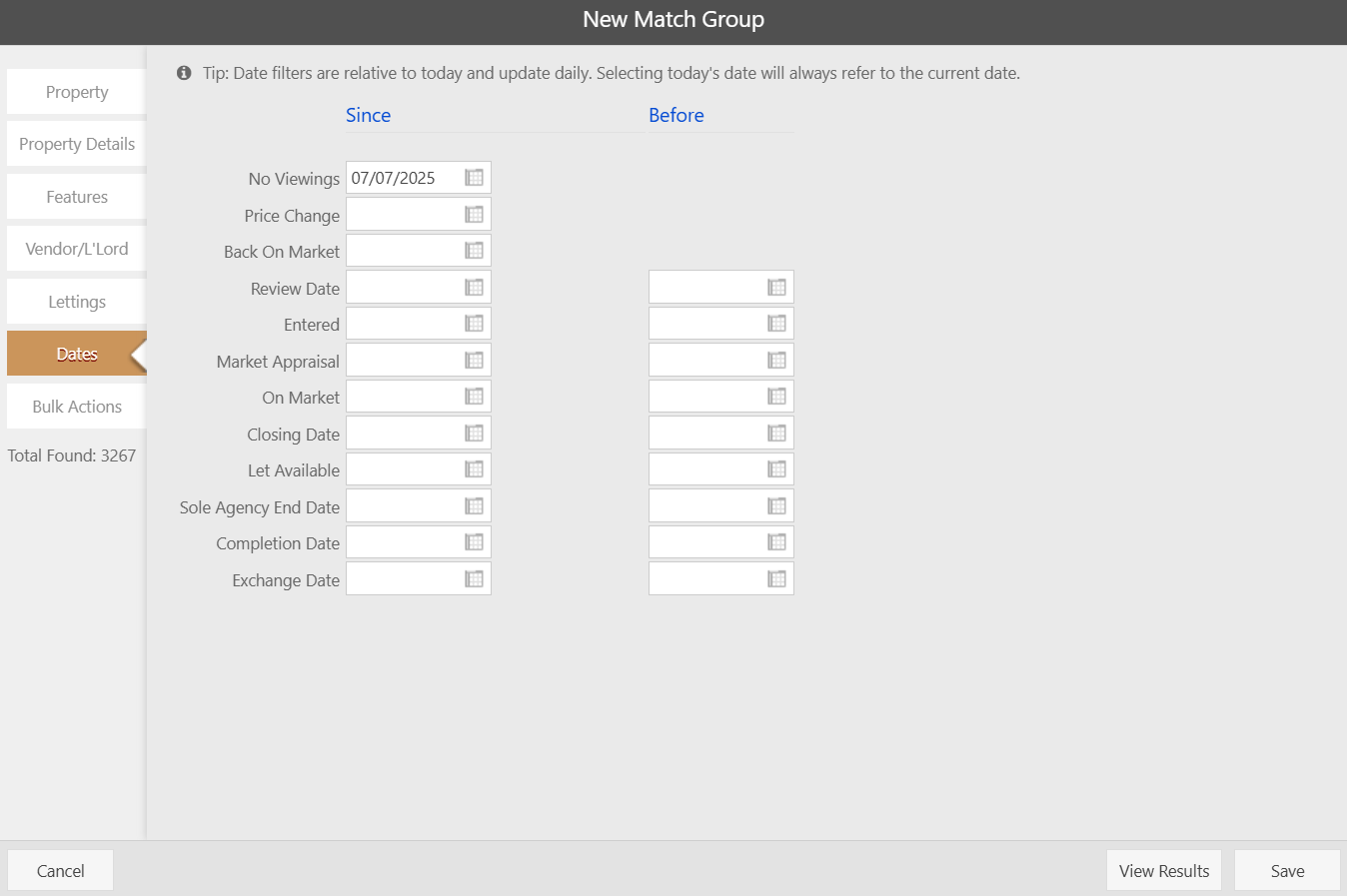This screenshot has width=1347, height=896.
Task: Click the View Results button
Action: click(x=1164, y=871)
